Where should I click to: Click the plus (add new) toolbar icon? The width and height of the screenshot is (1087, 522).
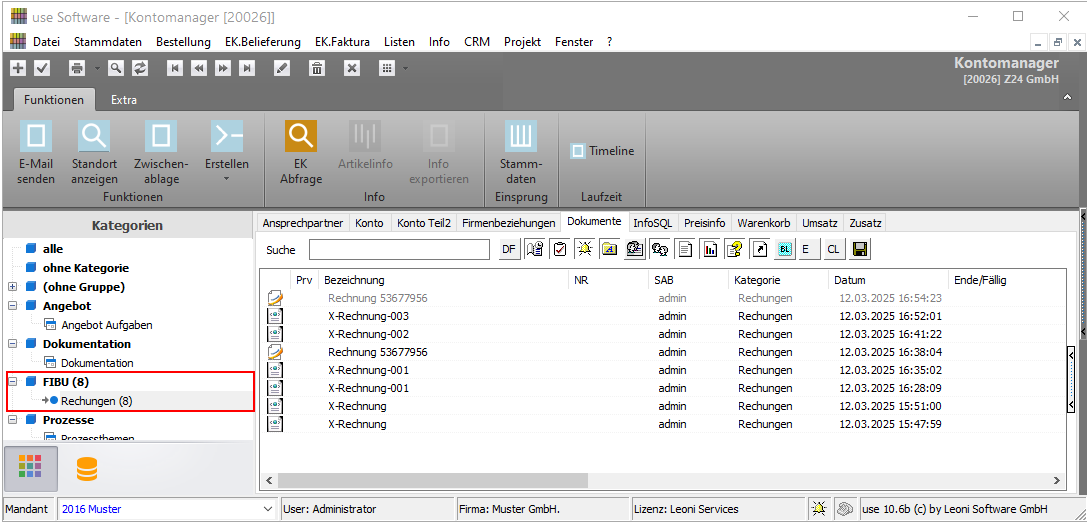tap(19, 68)
